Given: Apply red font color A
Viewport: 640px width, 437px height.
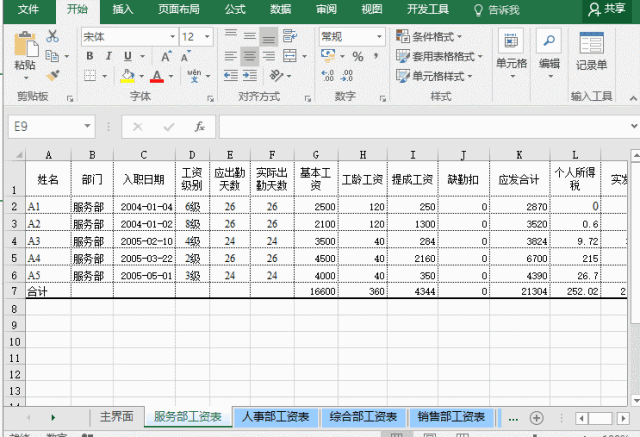Looking at the screenshot, I should click(157, 75).
